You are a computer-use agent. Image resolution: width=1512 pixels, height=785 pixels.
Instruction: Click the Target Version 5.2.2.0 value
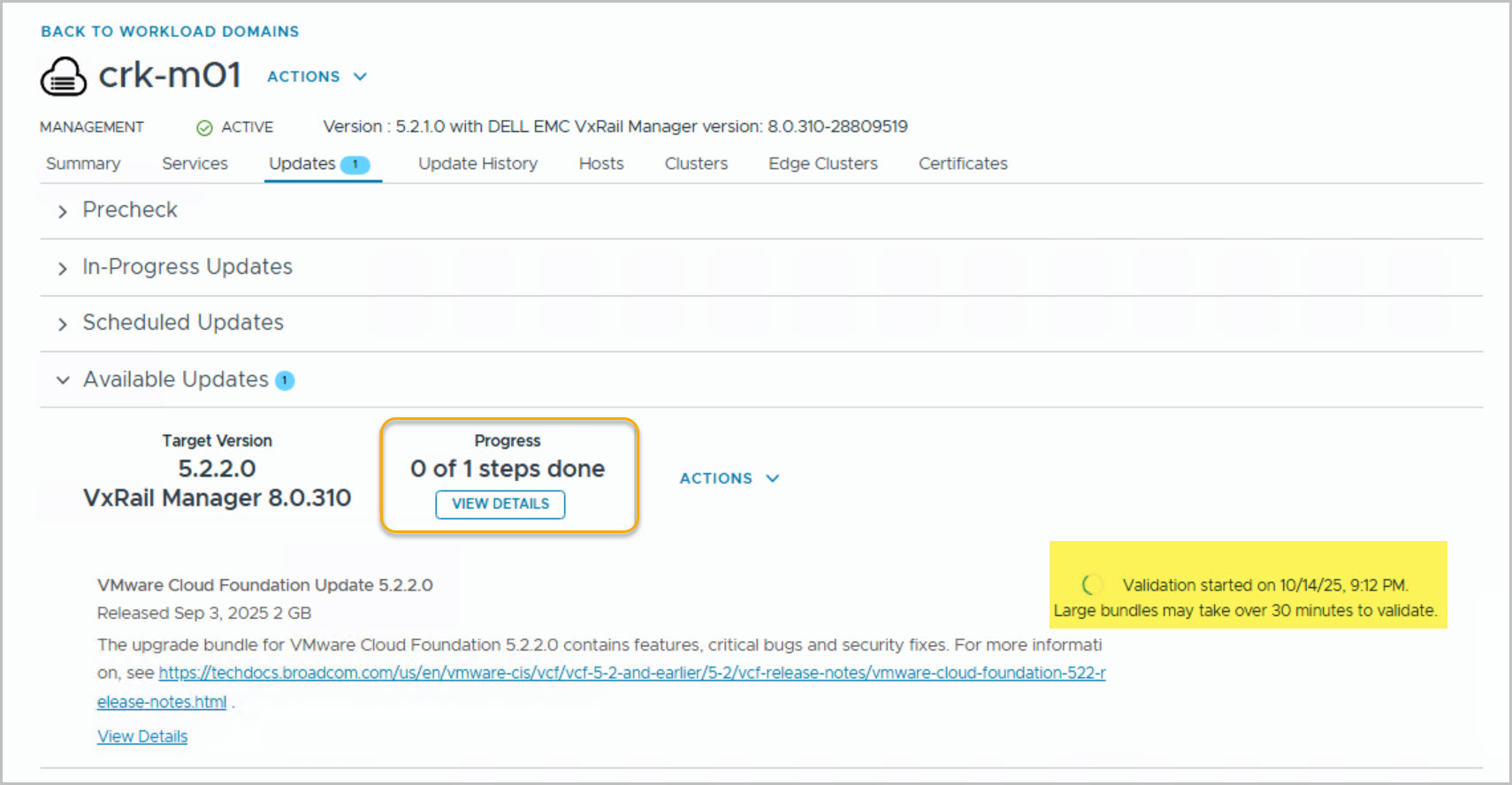pyautogui.click(x=218, y=469)
